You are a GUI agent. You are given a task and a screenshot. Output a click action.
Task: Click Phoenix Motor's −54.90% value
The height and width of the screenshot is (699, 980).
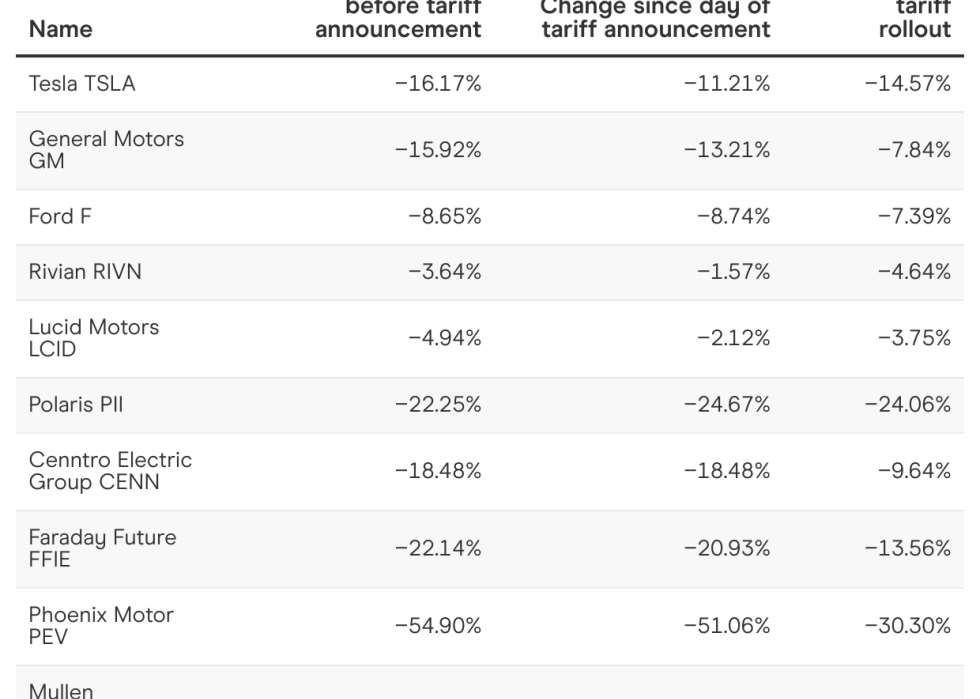439,625
